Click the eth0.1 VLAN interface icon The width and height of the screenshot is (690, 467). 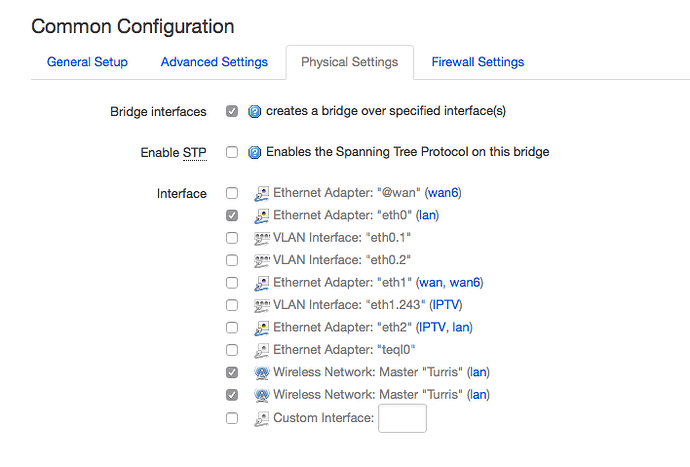coord(262,238)
